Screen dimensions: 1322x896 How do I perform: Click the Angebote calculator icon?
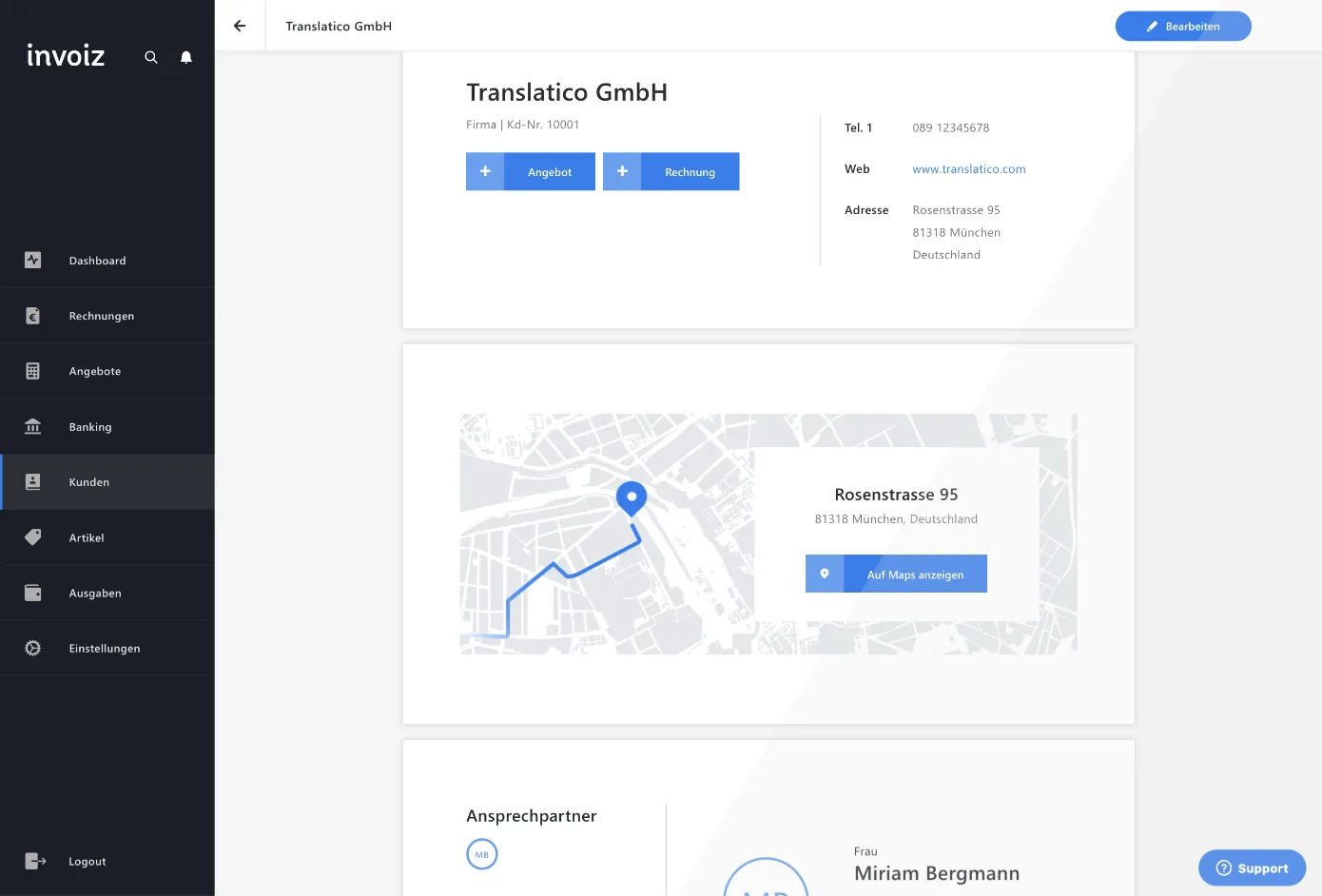(x=33, y=371)
